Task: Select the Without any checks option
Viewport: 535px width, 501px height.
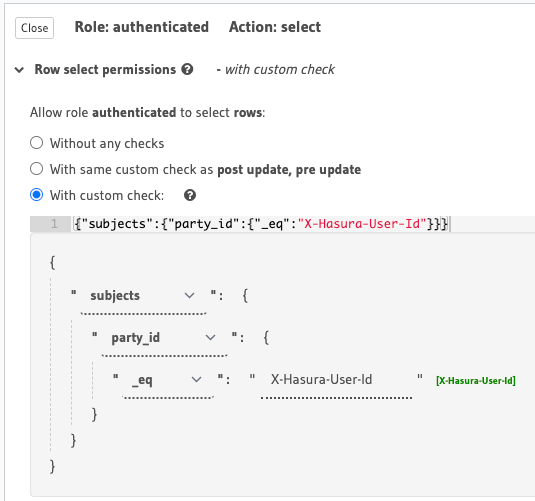Action: point(37,143)
